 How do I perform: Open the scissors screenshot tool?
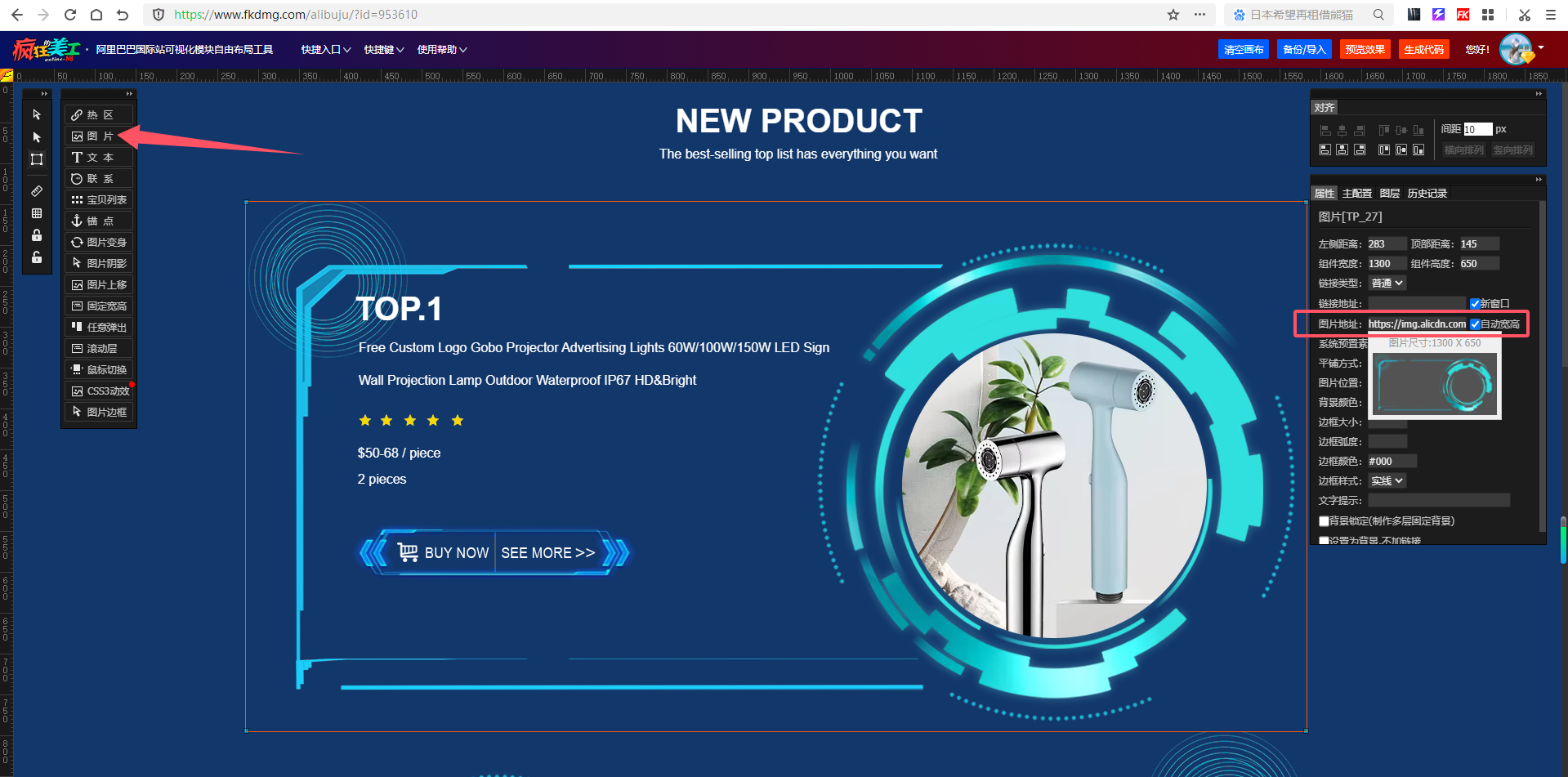tap(1524, 15)
